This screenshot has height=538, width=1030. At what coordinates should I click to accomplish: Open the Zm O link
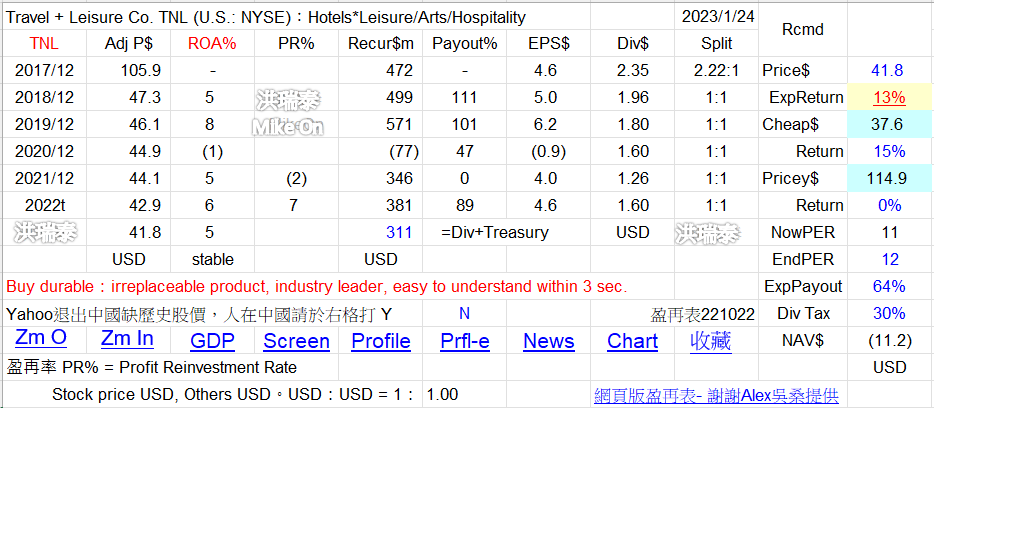tap(41, 338)
